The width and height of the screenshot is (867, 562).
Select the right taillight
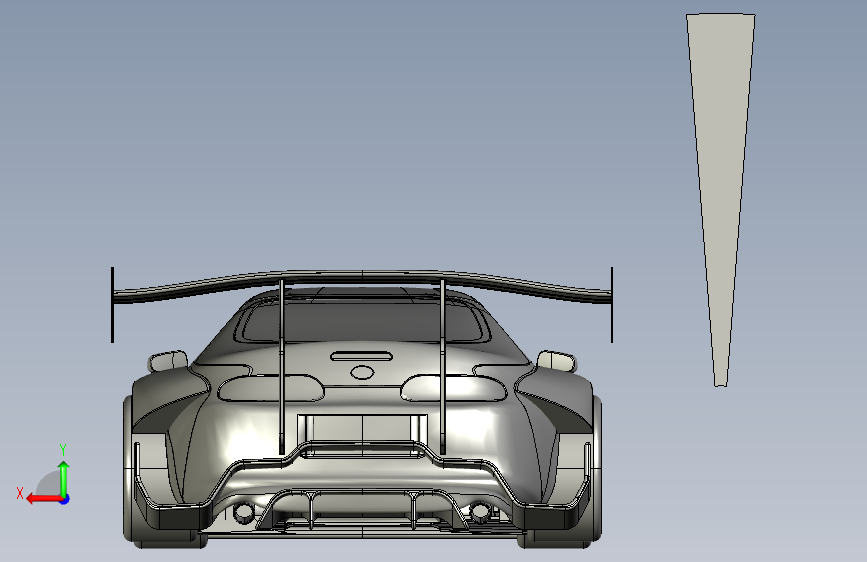[453, 388]
